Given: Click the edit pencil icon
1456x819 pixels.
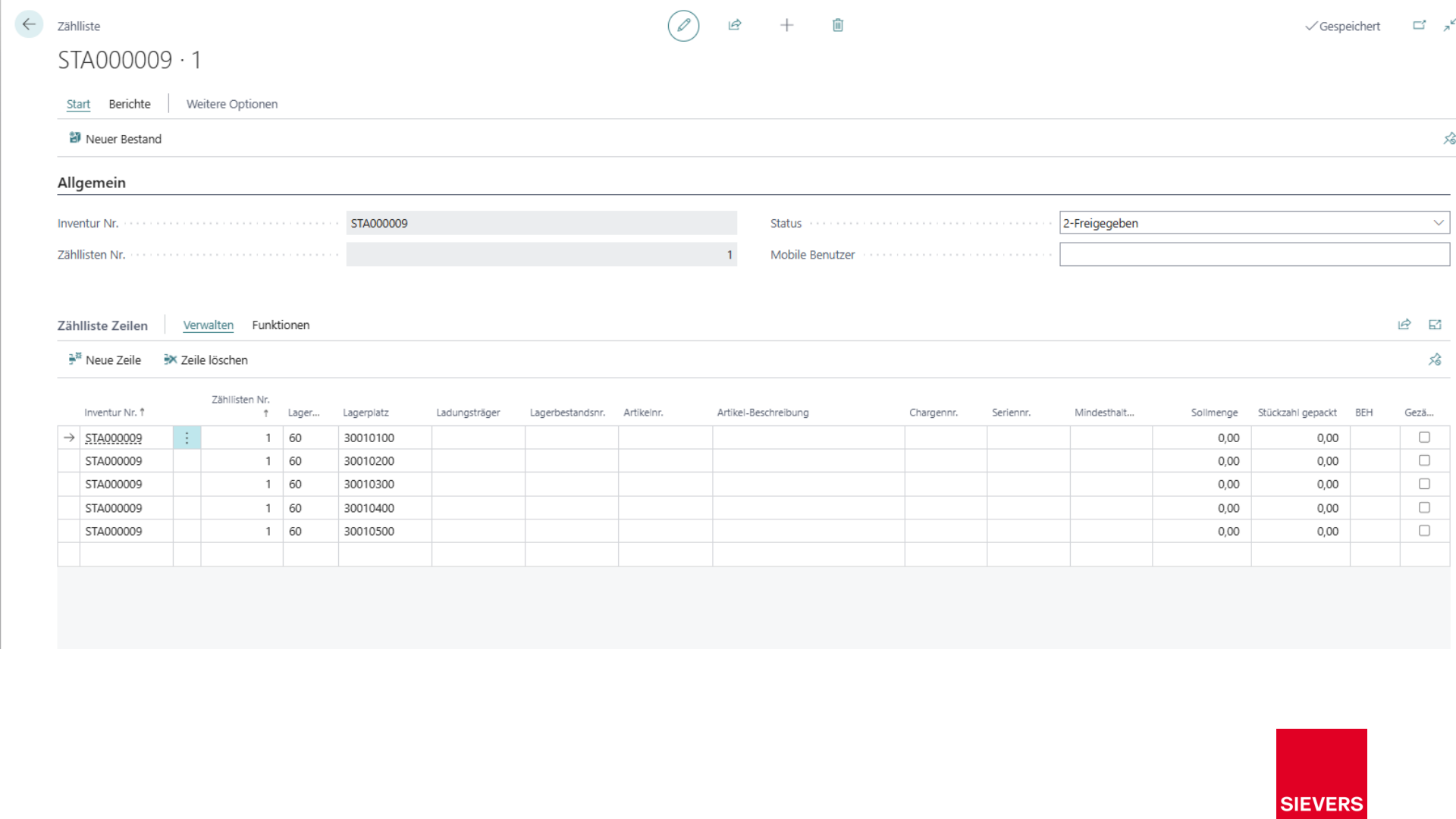Looking at the screenshot, I should coord(683,26).
